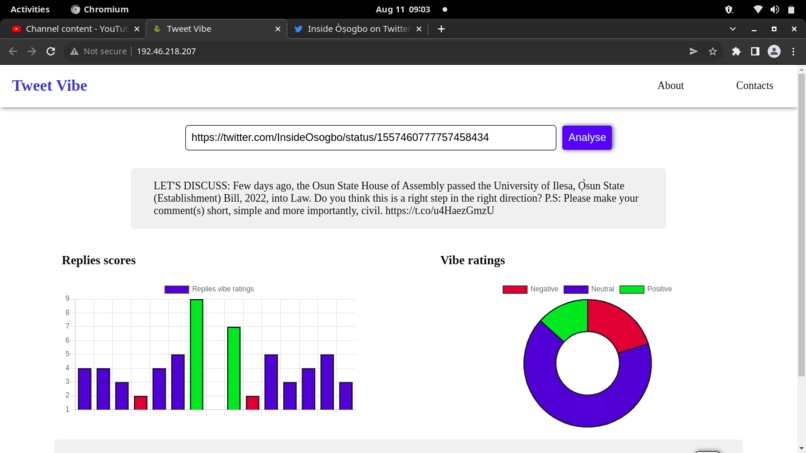
Task: Toggle the Positive legend item
Action: (x=646, y=289)
